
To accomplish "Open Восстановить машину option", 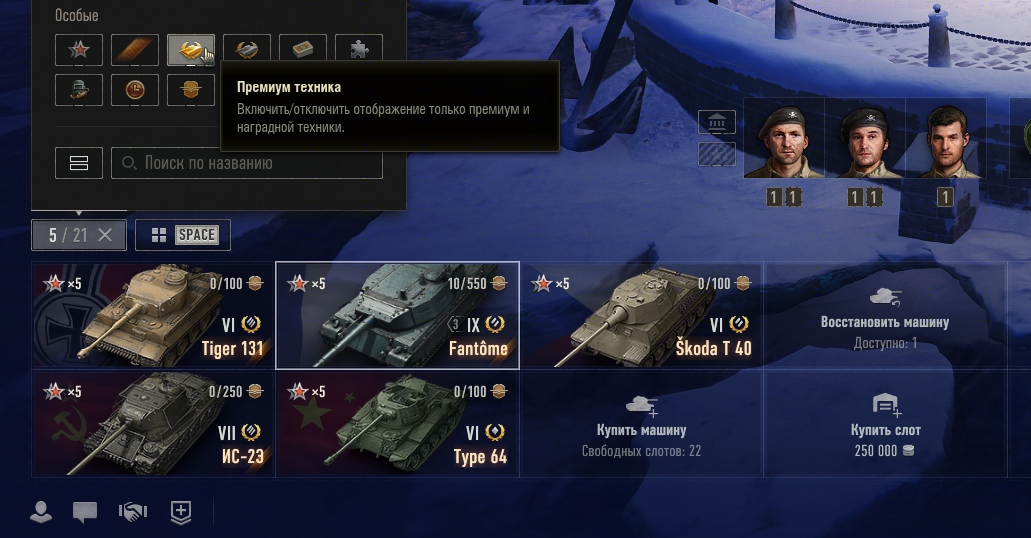I will click(885, 316).
